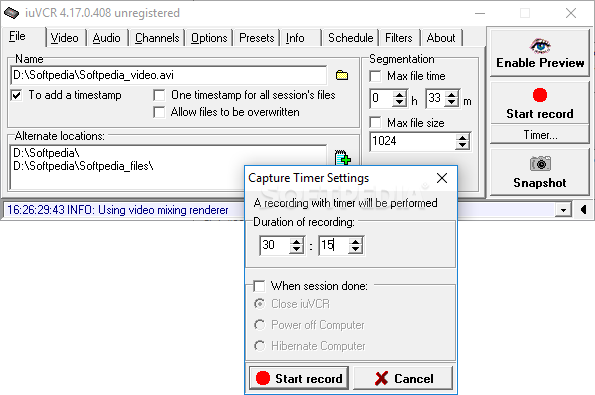Switch to the Audio tab
This screenshot has width=595, height=395.
tap(107, 38)
